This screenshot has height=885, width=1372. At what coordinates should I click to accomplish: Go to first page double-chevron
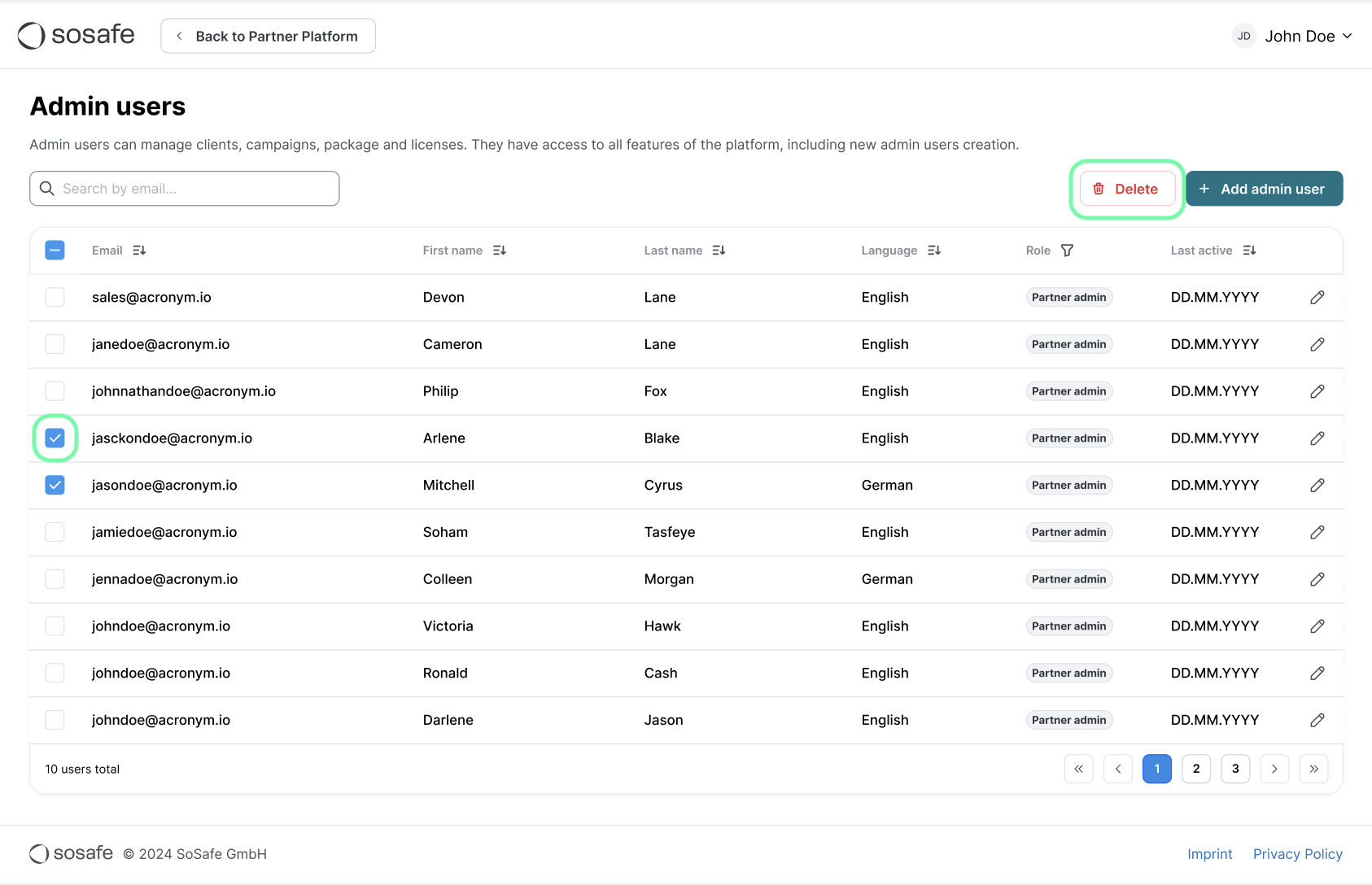click(x=1079, y=769)
